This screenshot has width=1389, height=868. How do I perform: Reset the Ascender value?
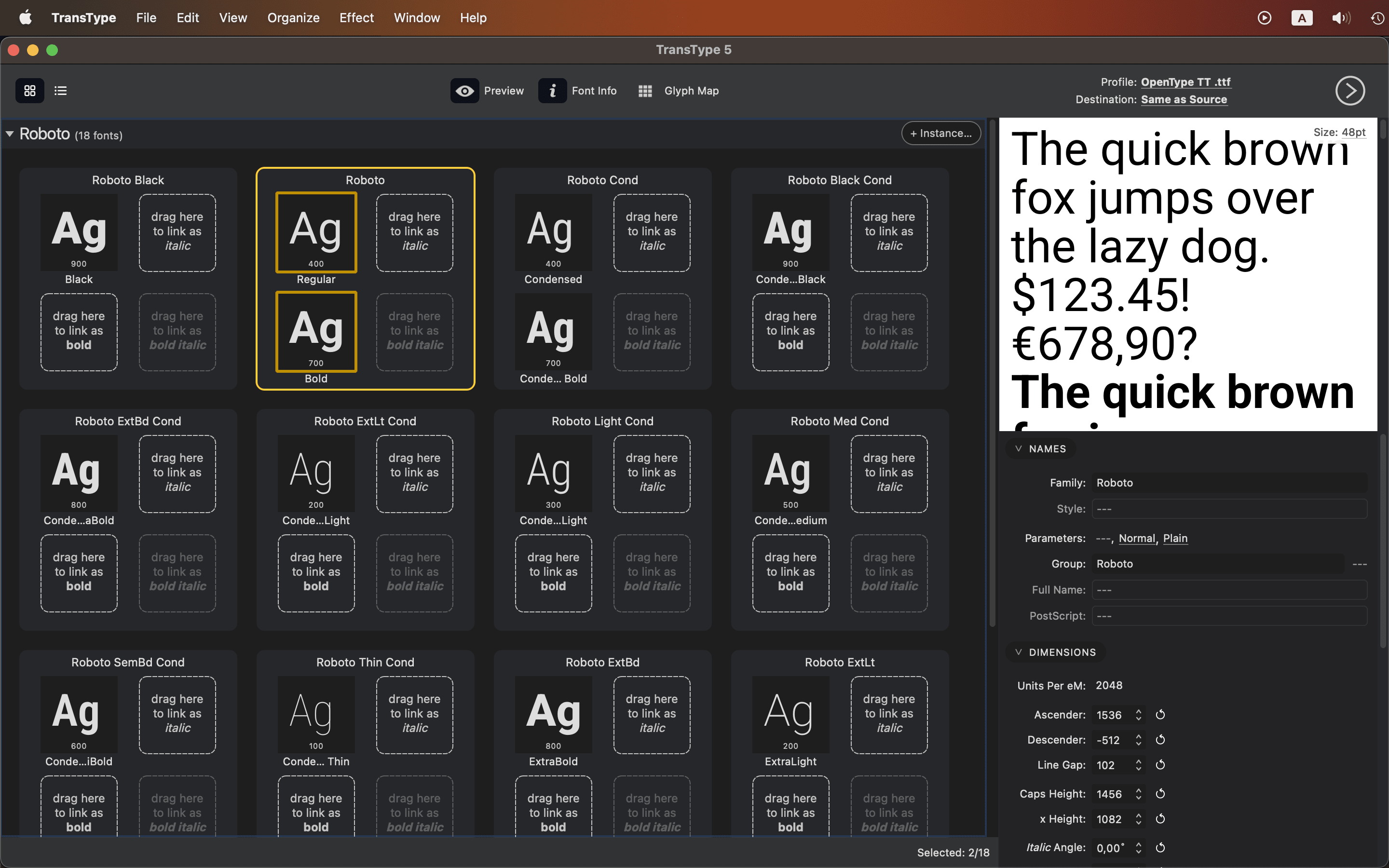coord(1160,715)
